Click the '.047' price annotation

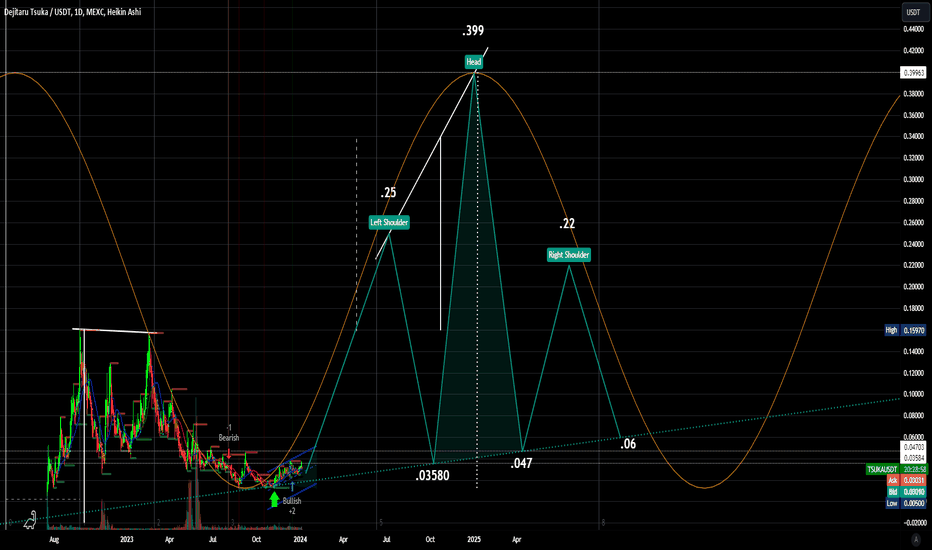pos(521,463)
